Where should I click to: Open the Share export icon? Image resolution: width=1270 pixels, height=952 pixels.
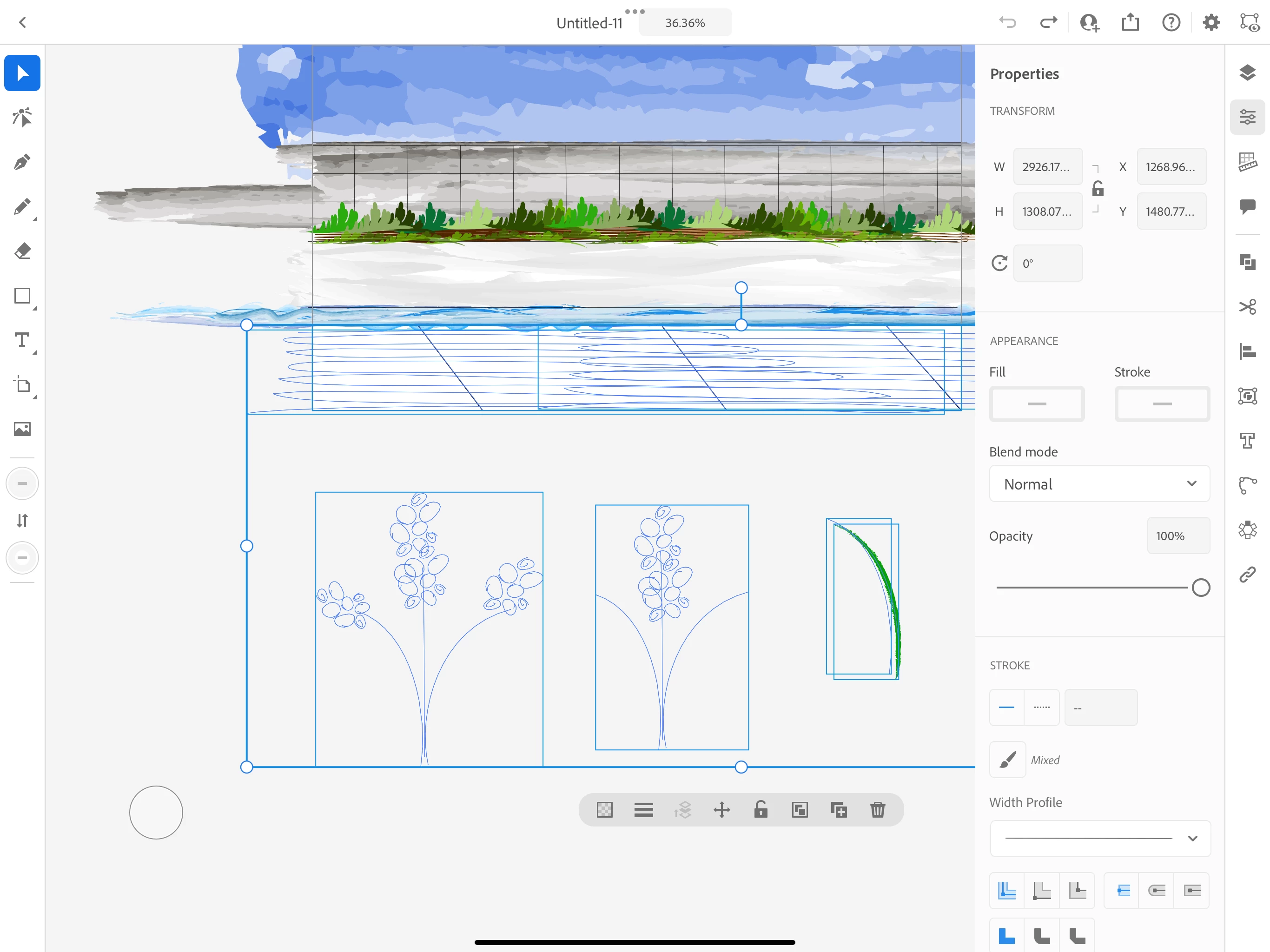(1130, 22)
